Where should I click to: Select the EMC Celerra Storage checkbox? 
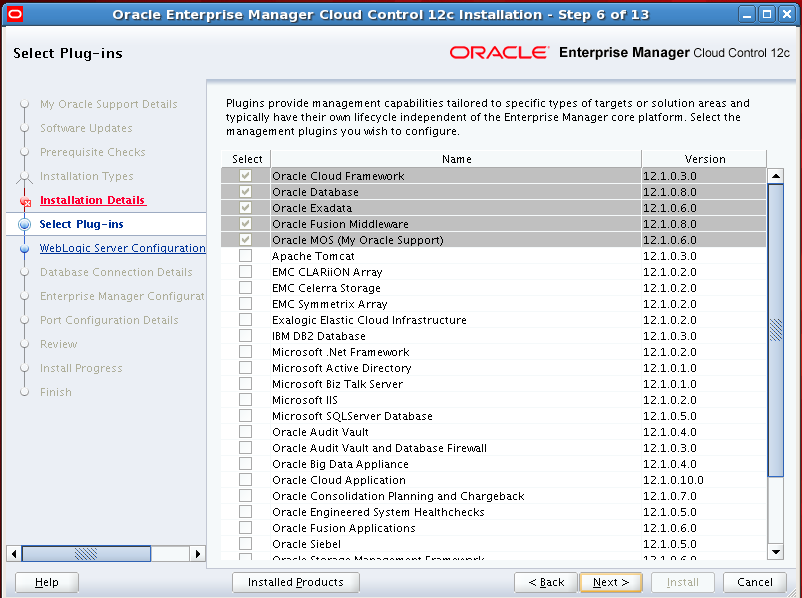(246, 287)
